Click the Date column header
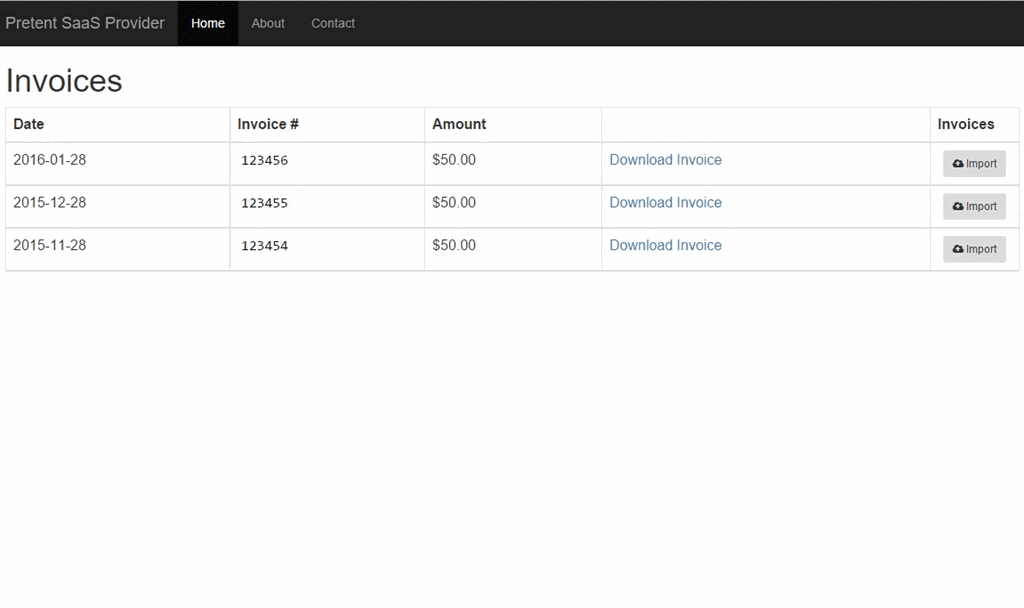Image resolution: width=1024 pixels, height=608 pixels. tap(29, 124)
